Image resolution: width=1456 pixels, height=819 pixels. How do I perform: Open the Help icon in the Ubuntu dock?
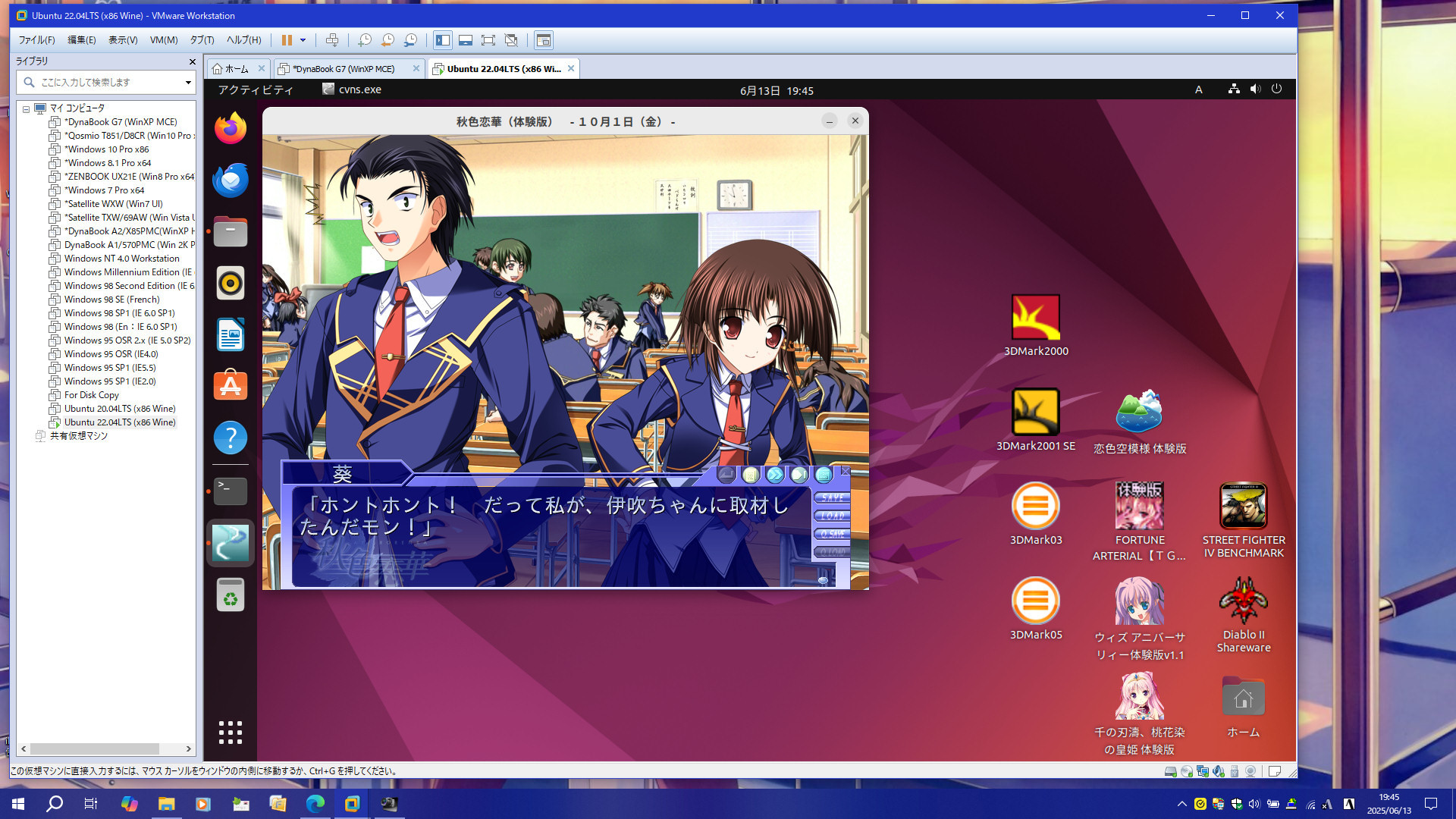click(231, 438)
